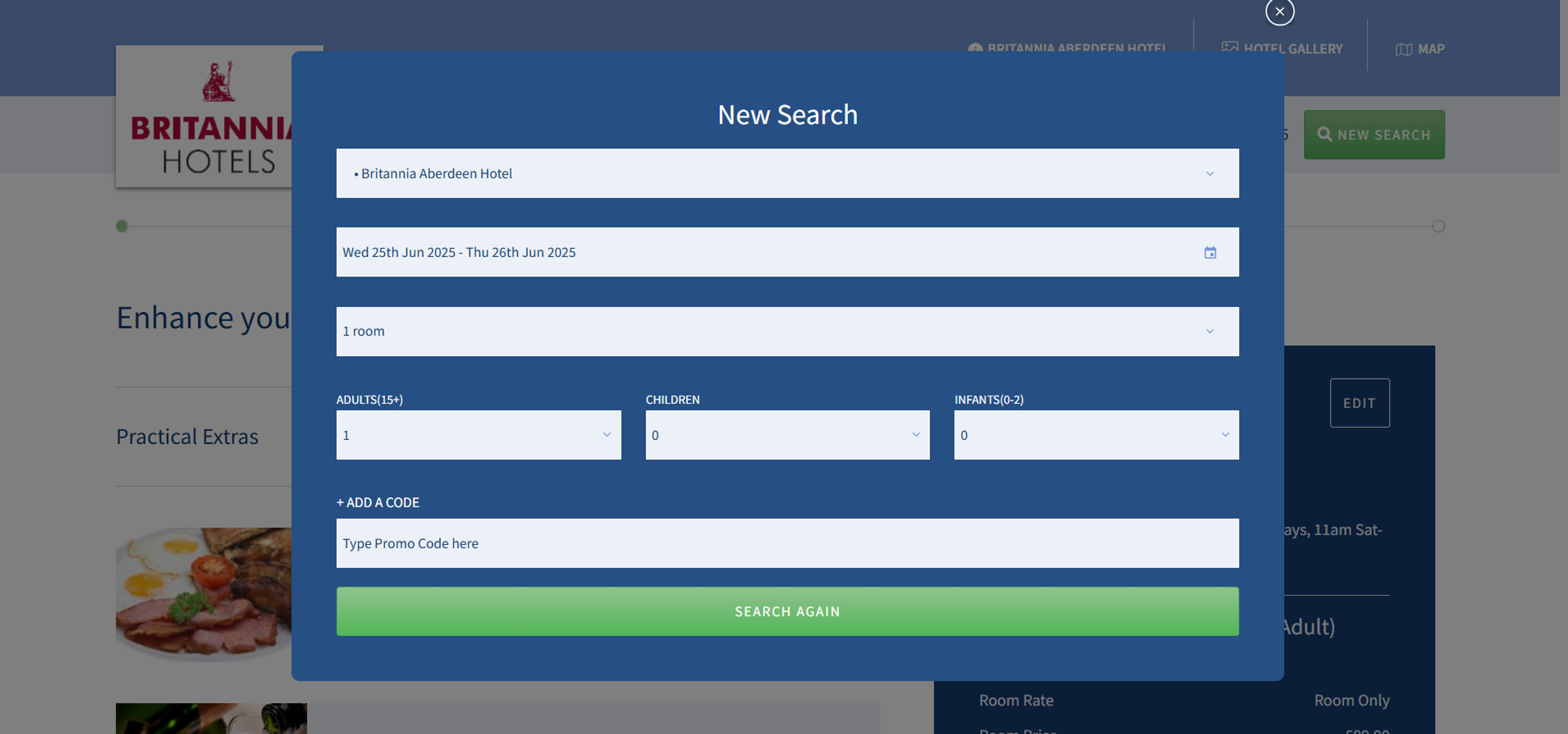Viewport: 1568px width, 734px height.
Task: Open the calendar icon in date field
Action: (x=1210, y=253)
